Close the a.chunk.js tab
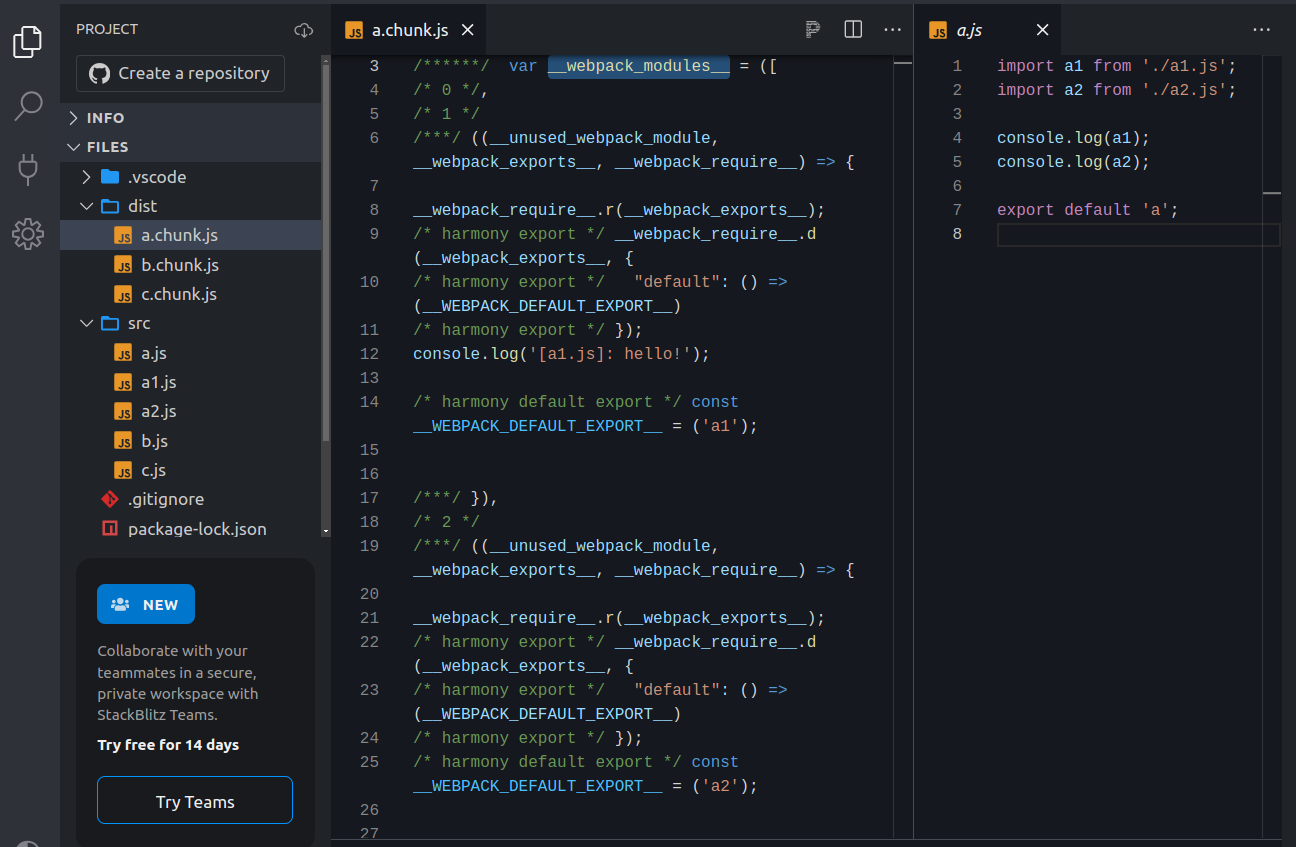Image resolution: width=1296 pixels, height=847 pixels. pyautogui.click(x=467, y=30)
